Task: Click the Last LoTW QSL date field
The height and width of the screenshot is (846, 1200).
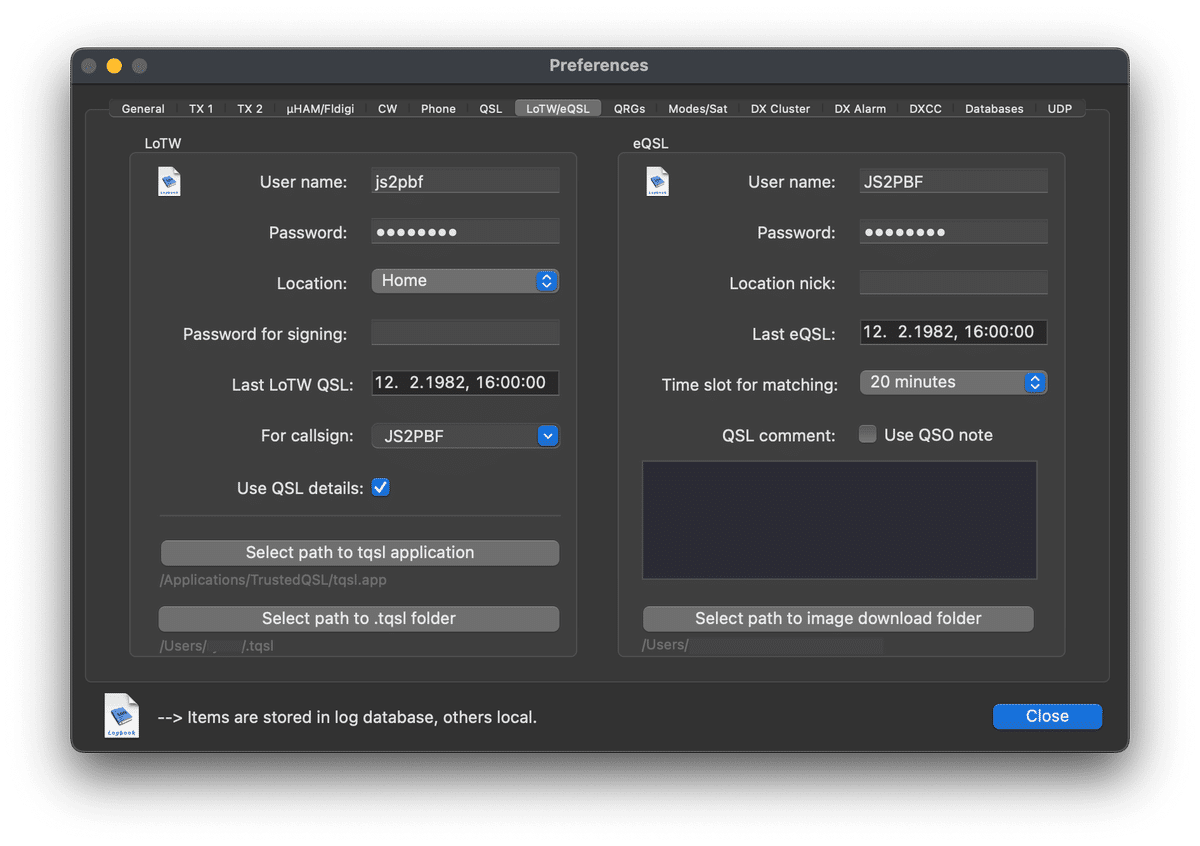Action: pyautogui.click(x=465, y=382)
